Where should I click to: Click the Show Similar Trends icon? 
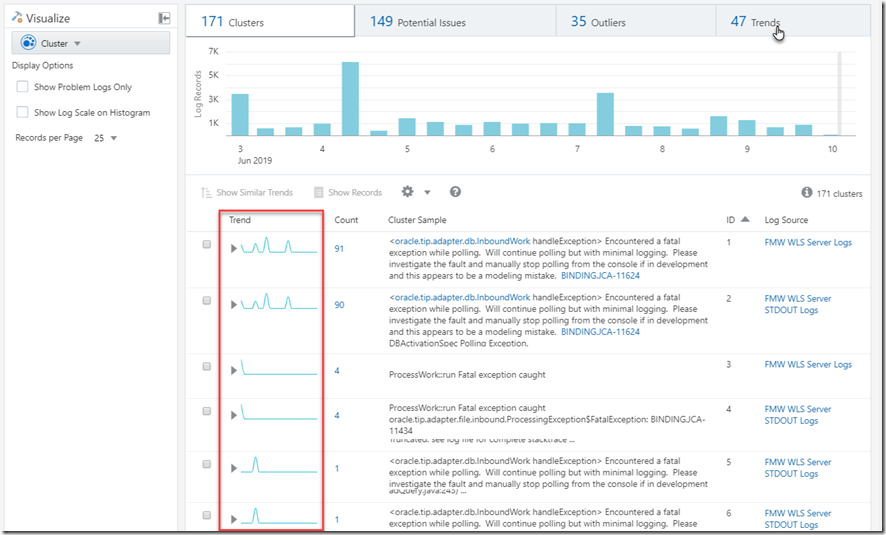(206, 193)
